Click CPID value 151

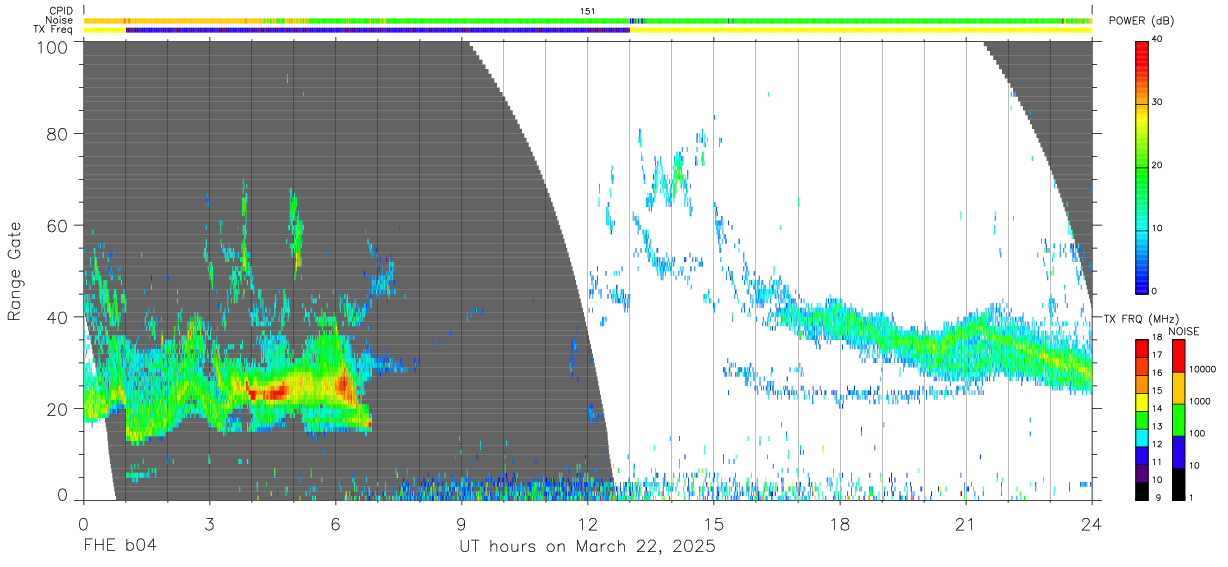coord(588,11)
